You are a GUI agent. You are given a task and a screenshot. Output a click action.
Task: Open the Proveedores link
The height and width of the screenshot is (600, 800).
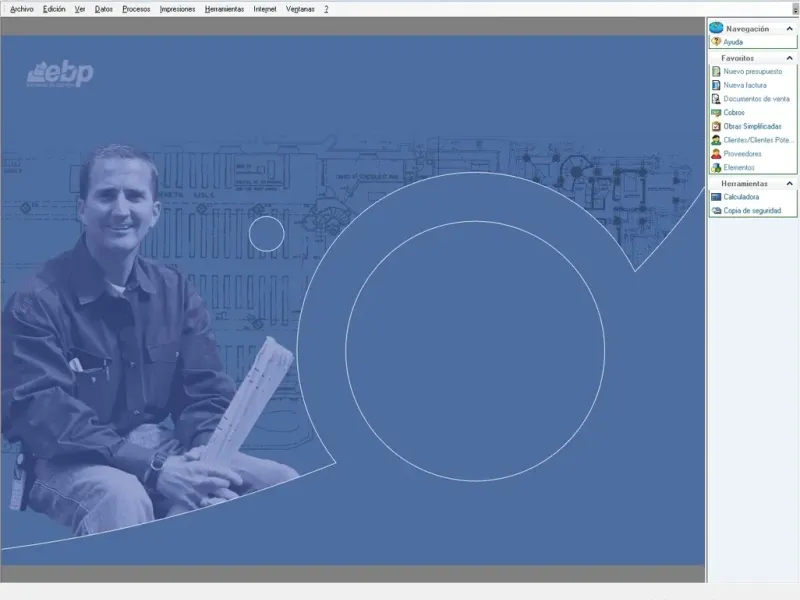[742, 154]
